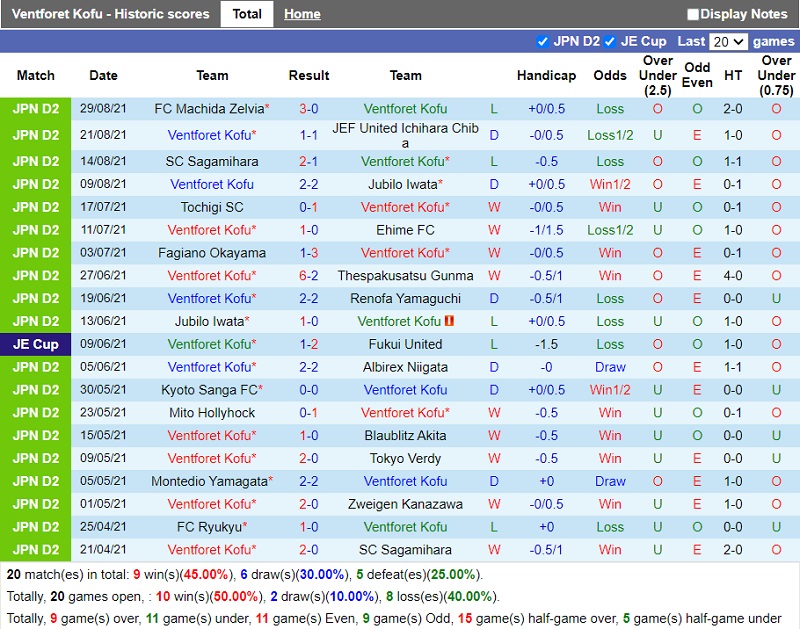
Task: Open Albirex Niigata team link
Action: pos(405,367)
